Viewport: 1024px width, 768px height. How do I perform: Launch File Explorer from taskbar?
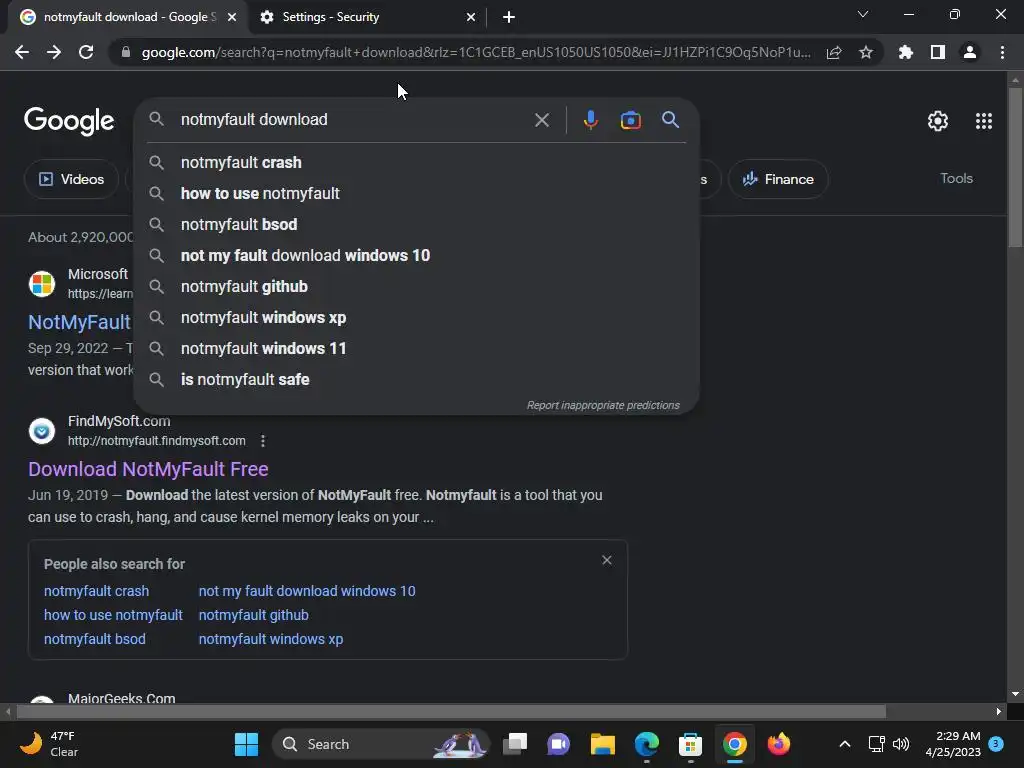pos(602,744)
